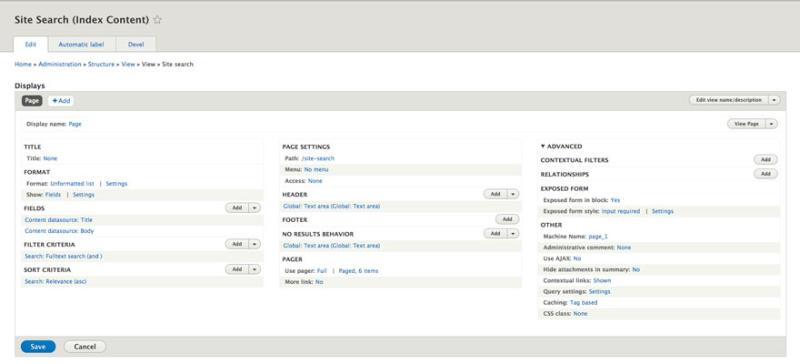Add a Header item
Image resolution: width=800 pixels, height=364 pixels.
495,194
